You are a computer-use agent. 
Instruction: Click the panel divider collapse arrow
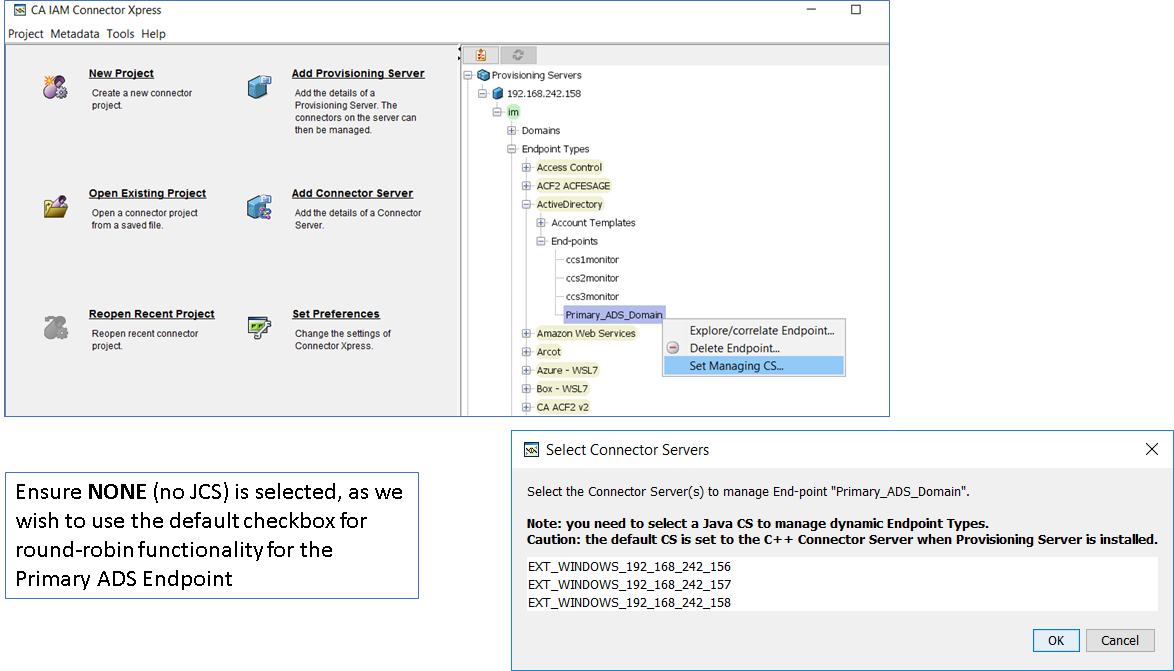(x=460, y=50)
